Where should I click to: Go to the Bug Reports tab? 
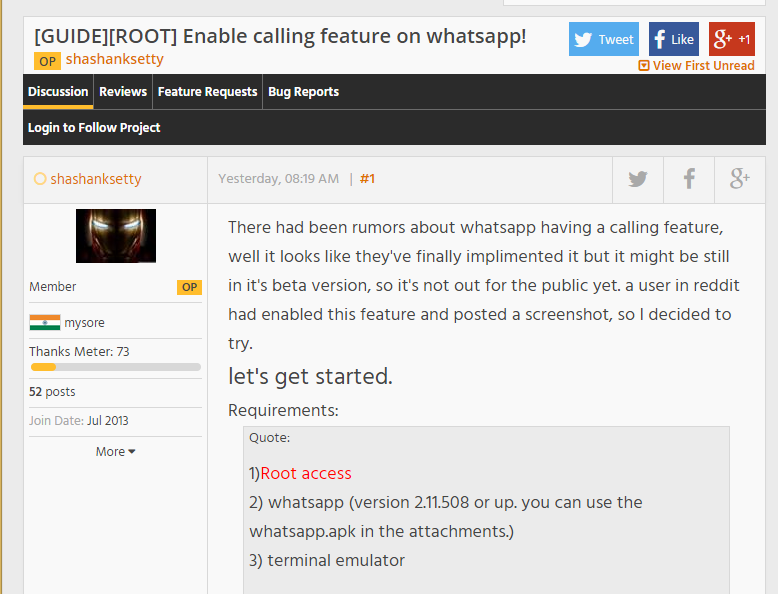[303, 92]
